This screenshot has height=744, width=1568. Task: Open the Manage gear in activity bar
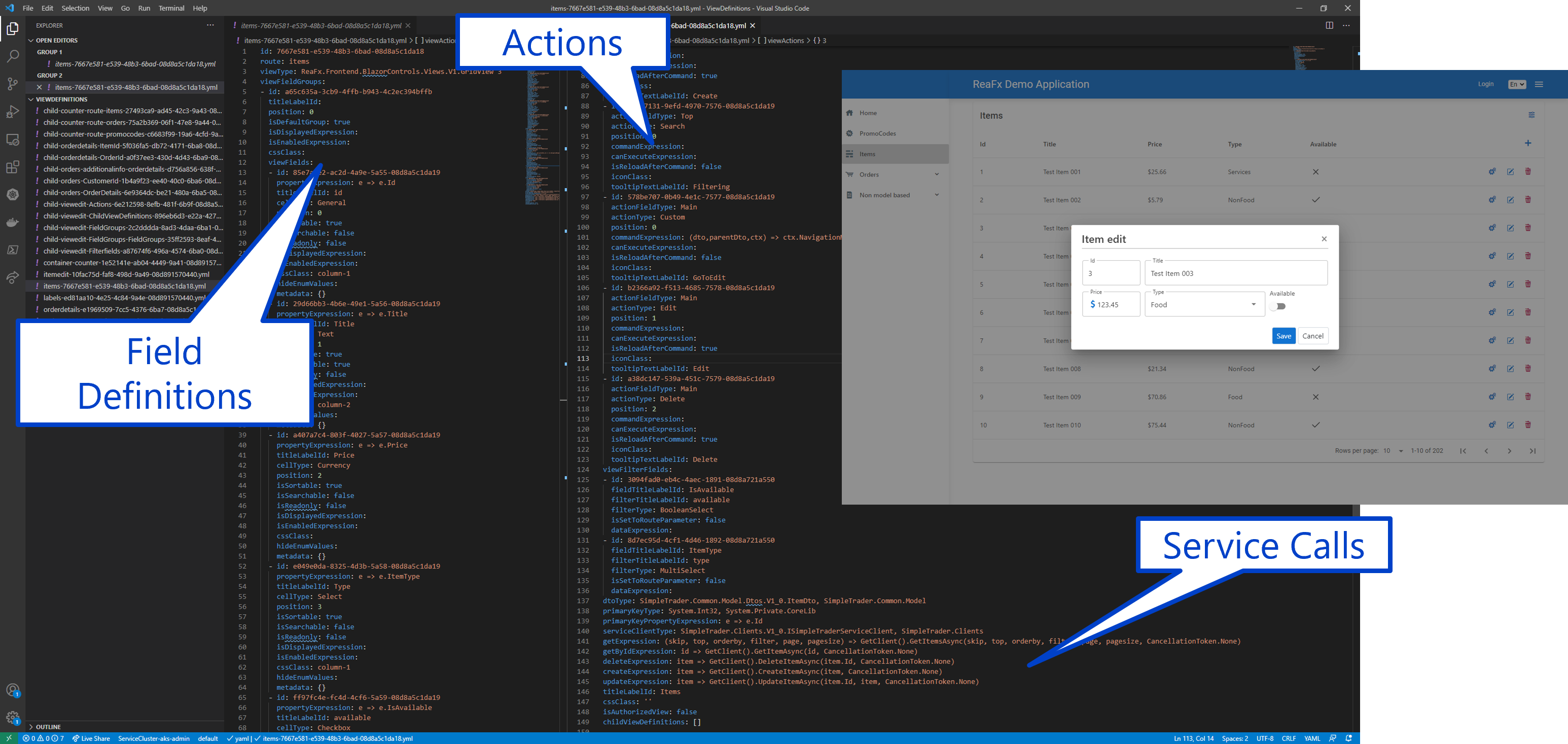[13, 718]
